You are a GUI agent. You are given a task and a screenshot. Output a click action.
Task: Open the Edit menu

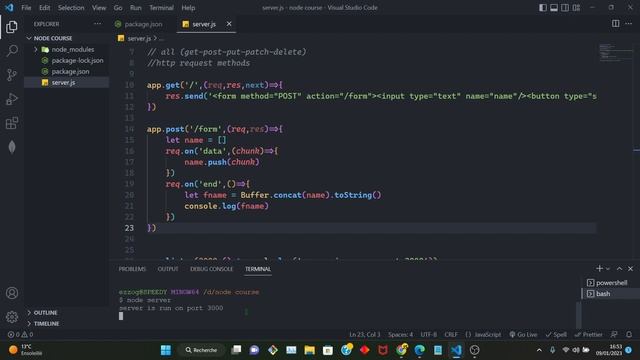pos(44,8)
